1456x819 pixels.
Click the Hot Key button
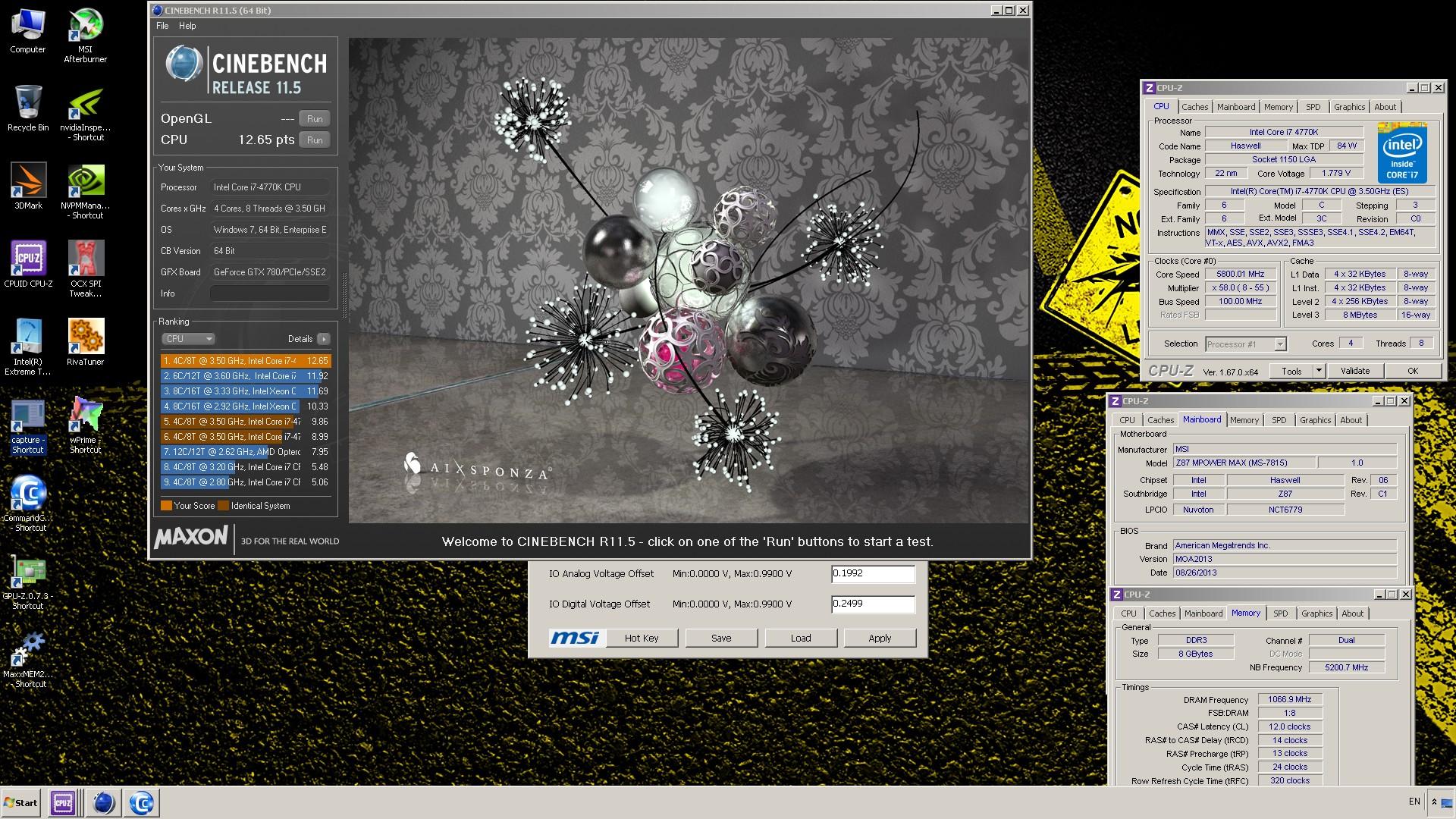click(642, 639)
